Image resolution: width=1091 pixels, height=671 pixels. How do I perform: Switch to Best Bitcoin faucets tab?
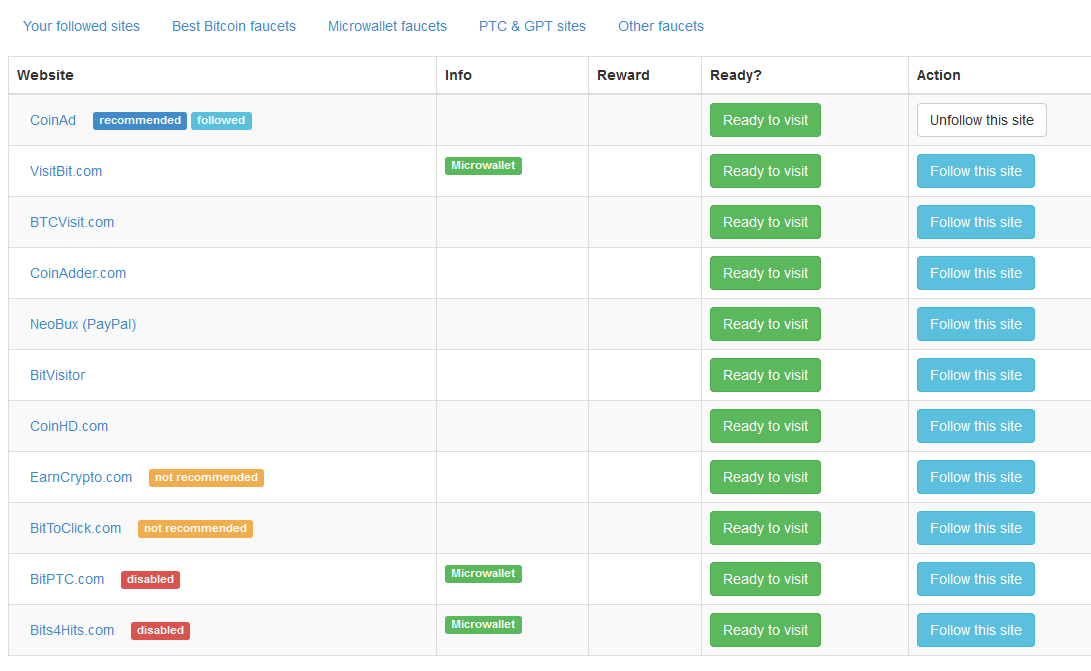pos(234,26)
